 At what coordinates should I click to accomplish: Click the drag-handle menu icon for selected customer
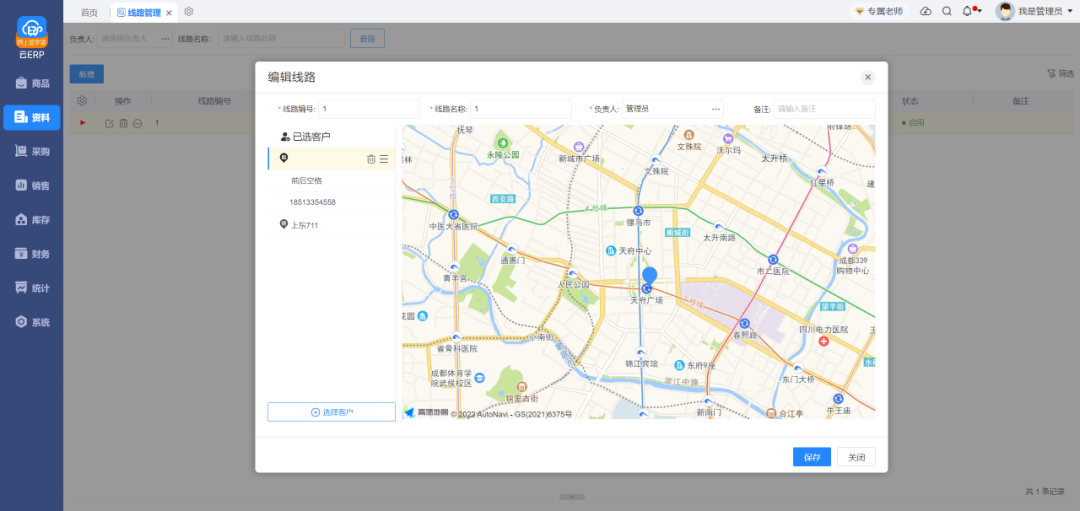[384, 159]
